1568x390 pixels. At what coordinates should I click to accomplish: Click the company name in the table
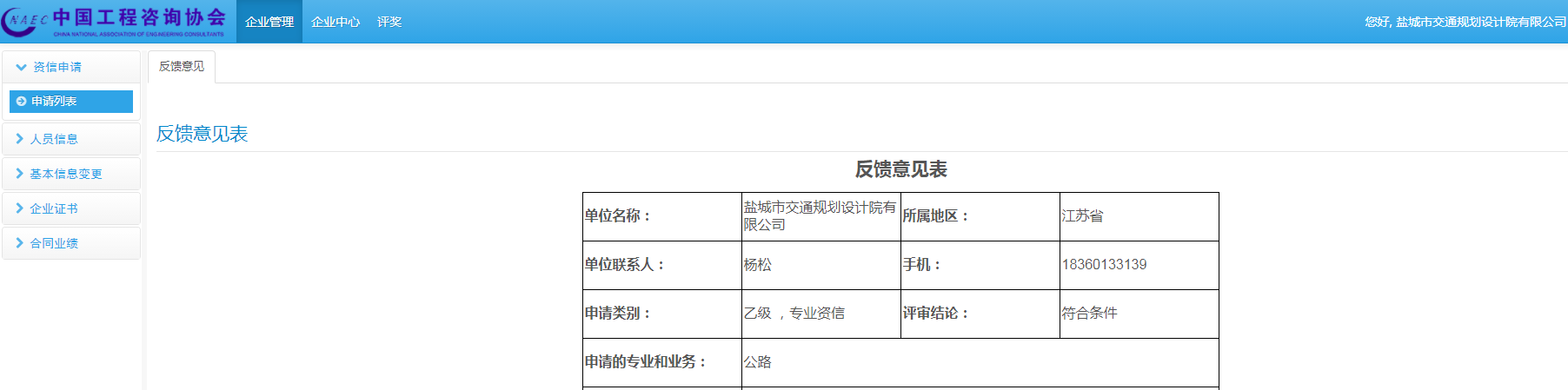[x=819, y=216]
